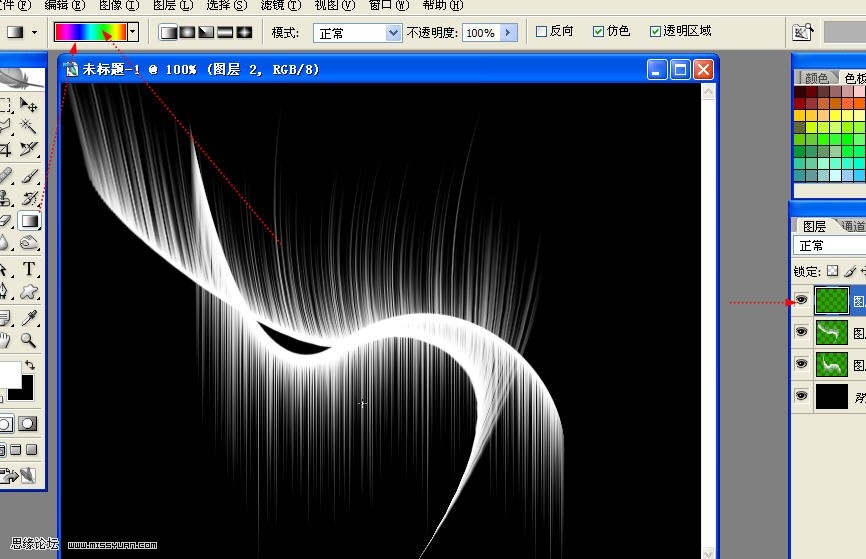Choose Radial Gradient style

(187, 32)
